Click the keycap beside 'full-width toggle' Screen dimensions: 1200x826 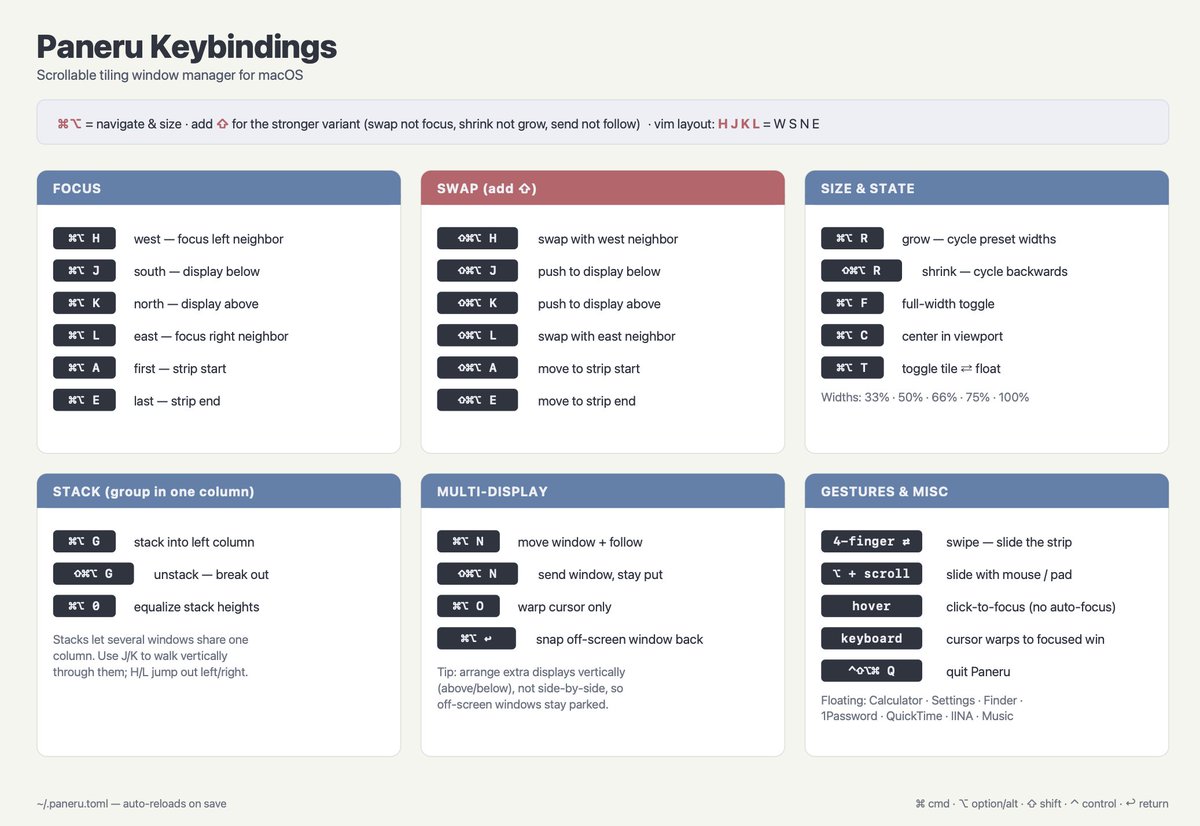pyautogui.click(x=852, y=303)
